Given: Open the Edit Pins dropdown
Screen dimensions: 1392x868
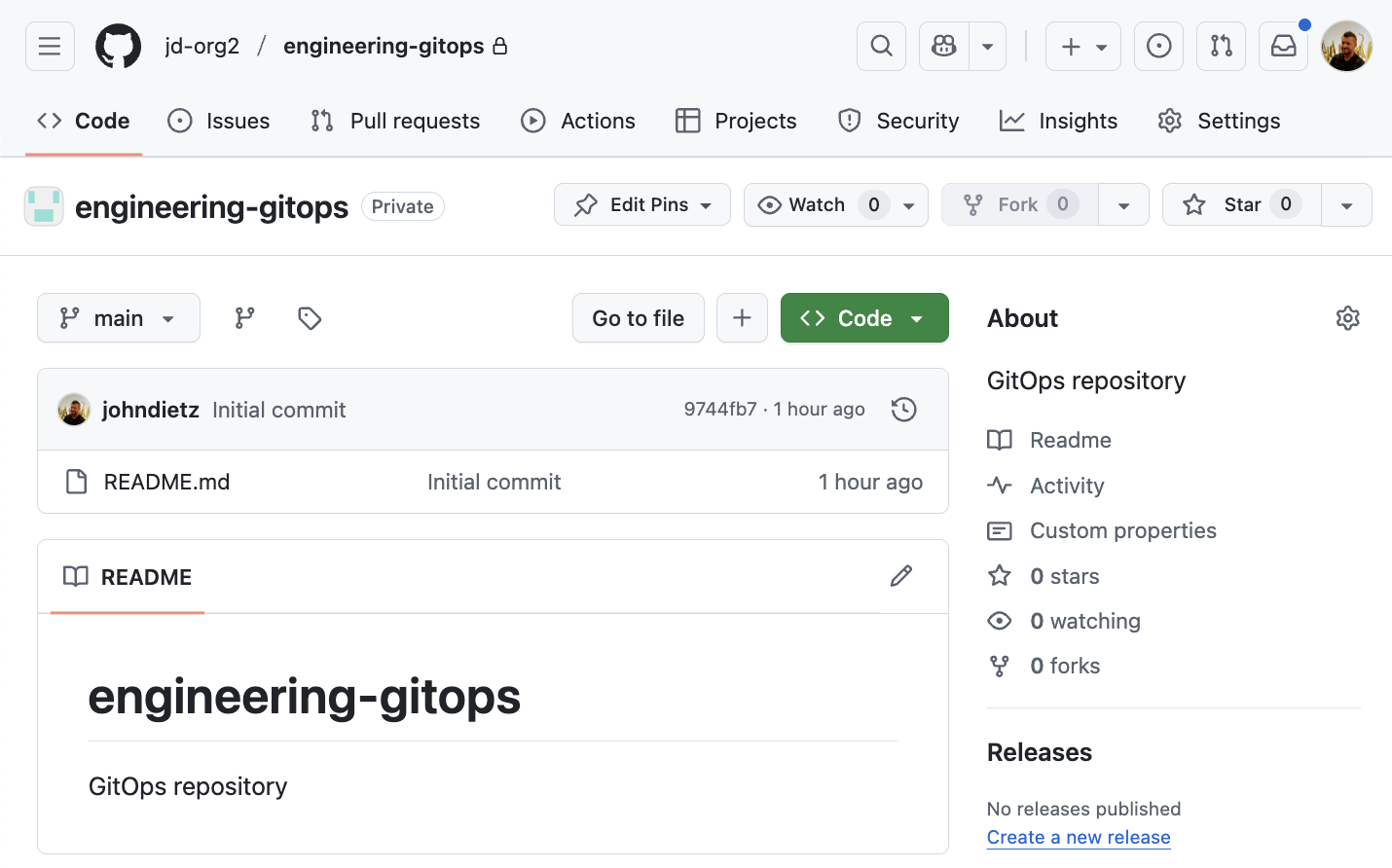Looking at the screenshot, I should click(642, 204).
